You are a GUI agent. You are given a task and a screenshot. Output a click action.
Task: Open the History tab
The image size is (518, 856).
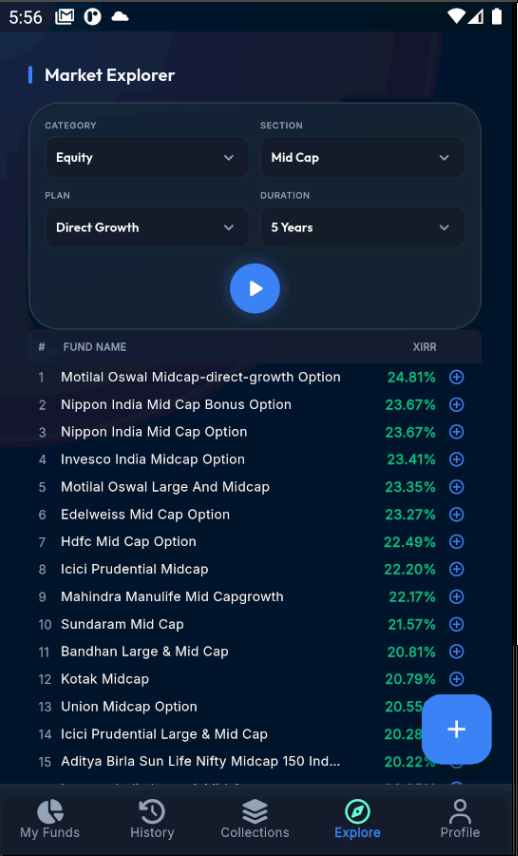[x=152, y=819]
